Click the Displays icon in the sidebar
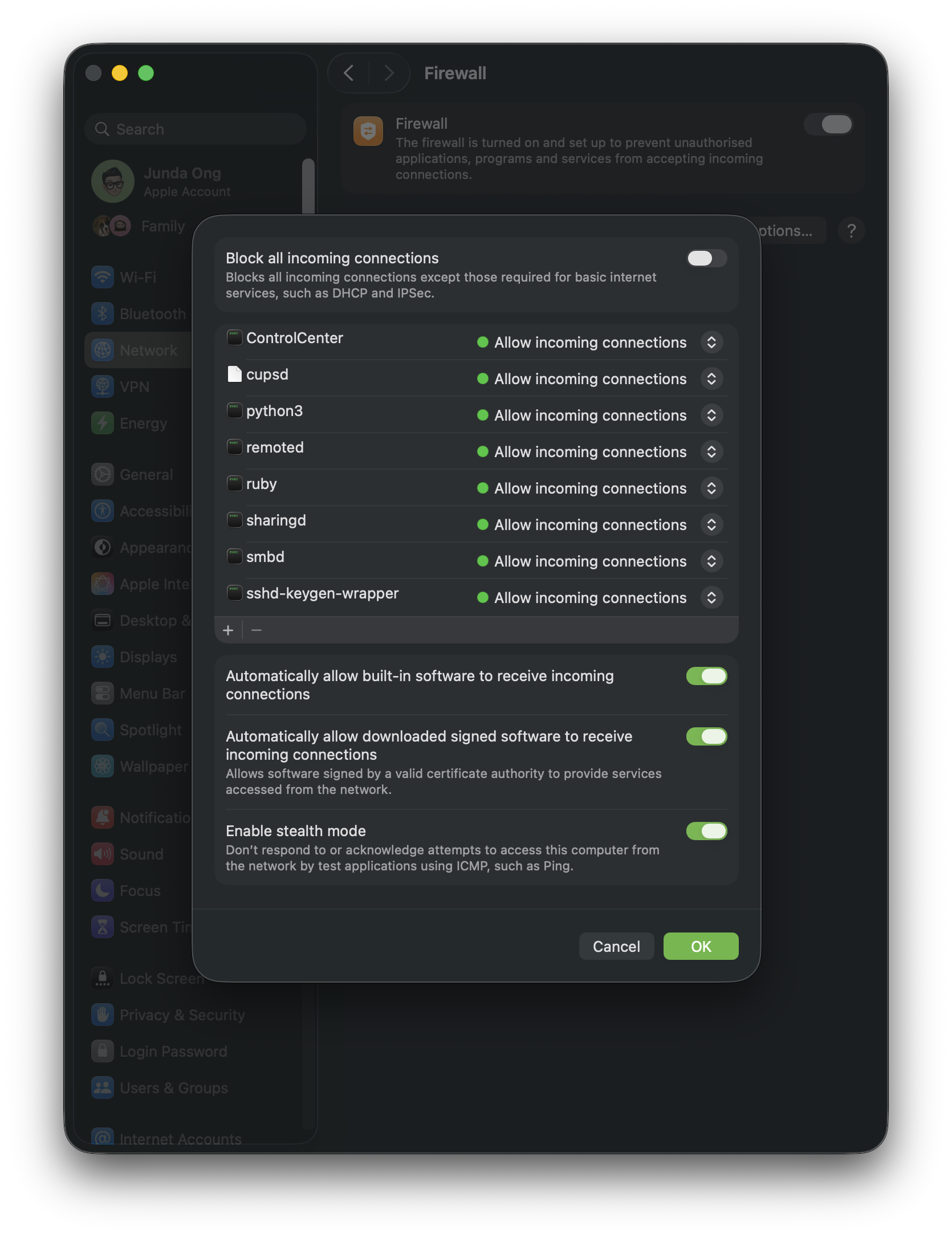This screenshot has height=1238, width=952. click(103, 657)
